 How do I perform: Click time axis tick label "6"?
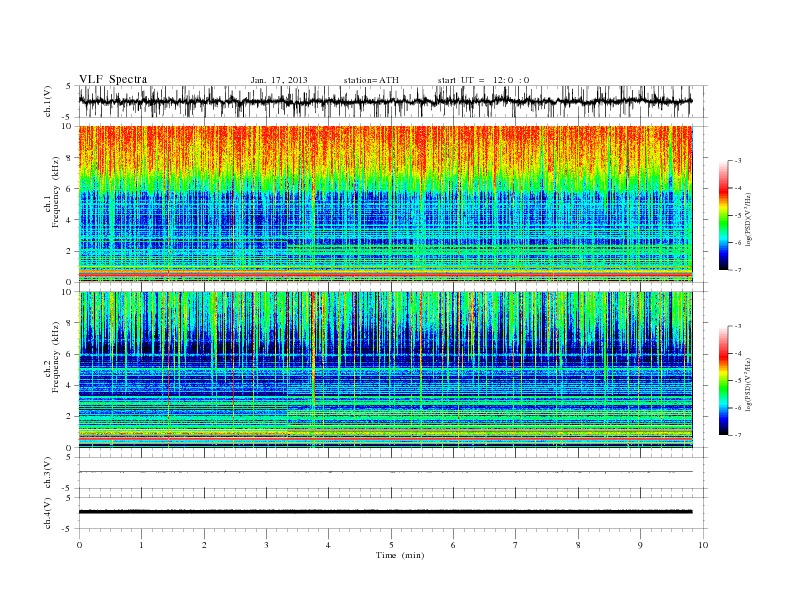point(453,545)
